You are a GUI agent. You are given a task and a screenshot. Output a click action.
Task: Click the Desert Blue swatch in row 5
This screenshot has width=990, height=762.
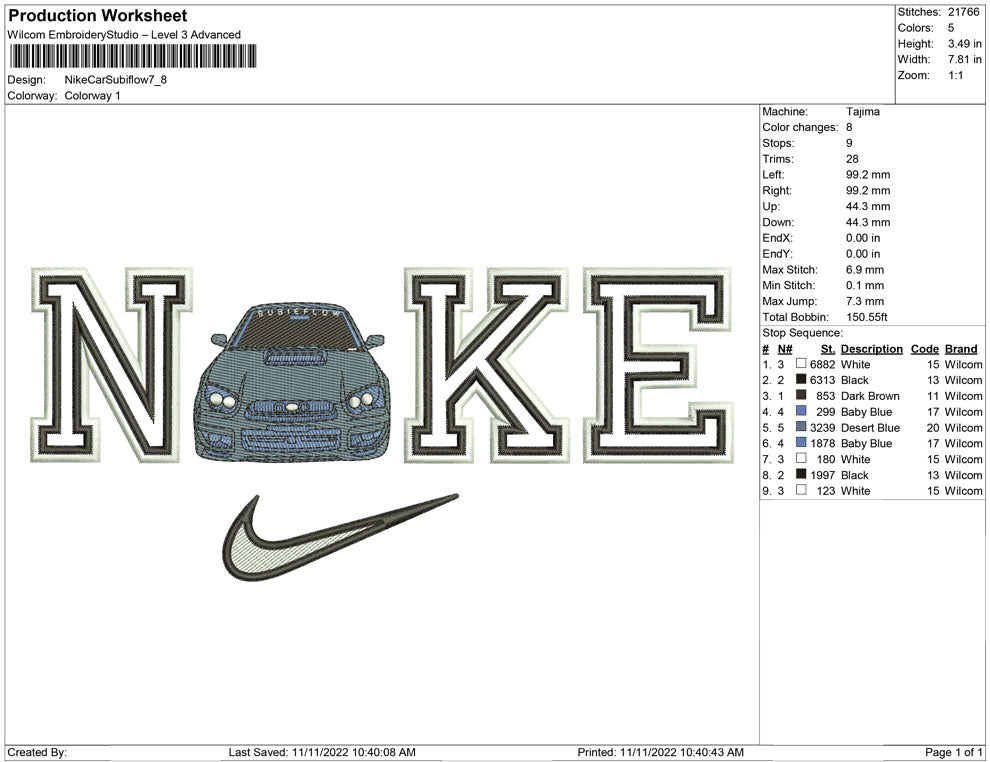[801, 427]
